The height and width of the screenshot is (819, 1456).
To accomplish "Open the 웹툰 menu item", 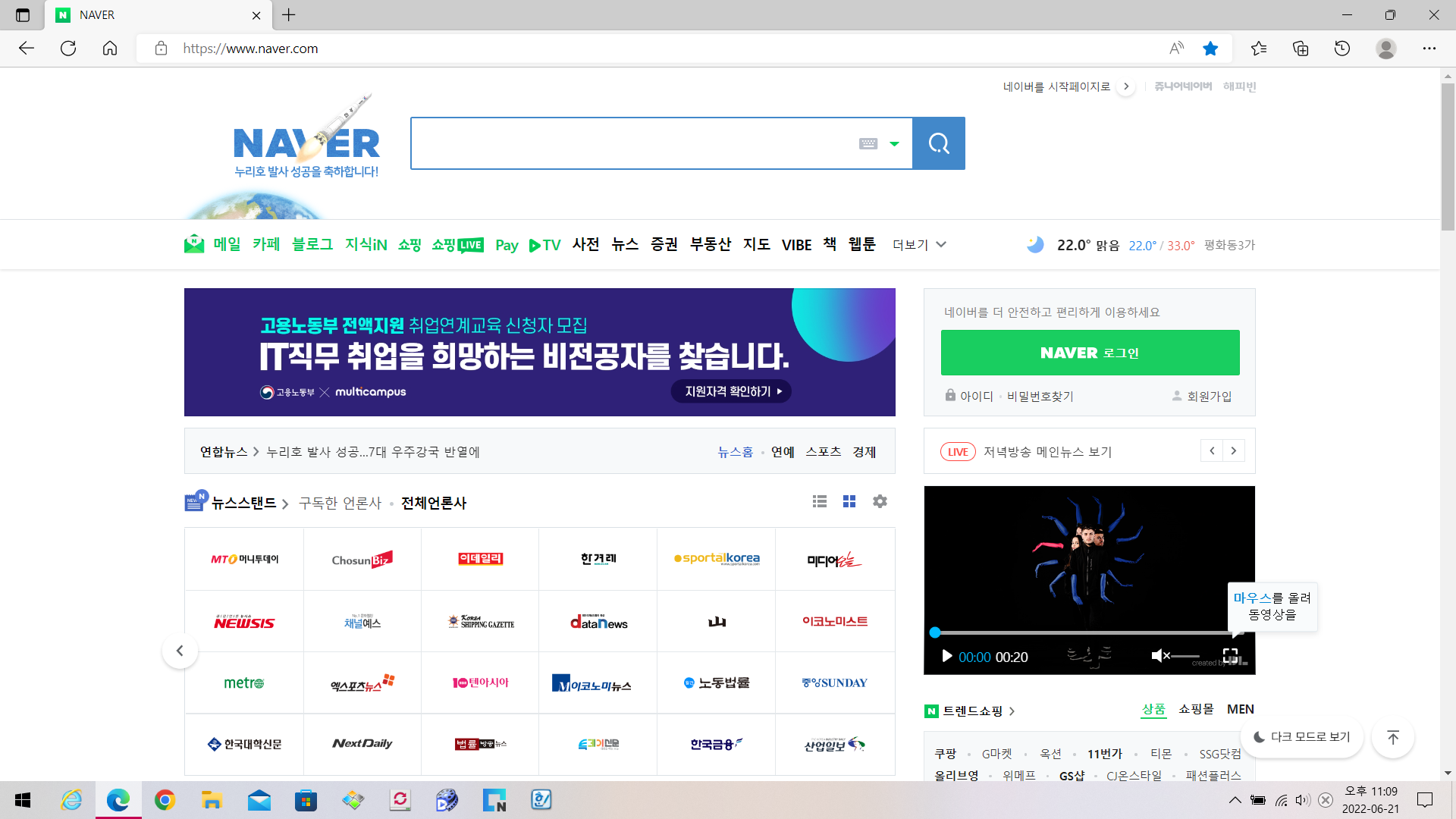I will (x=861, y=244).
